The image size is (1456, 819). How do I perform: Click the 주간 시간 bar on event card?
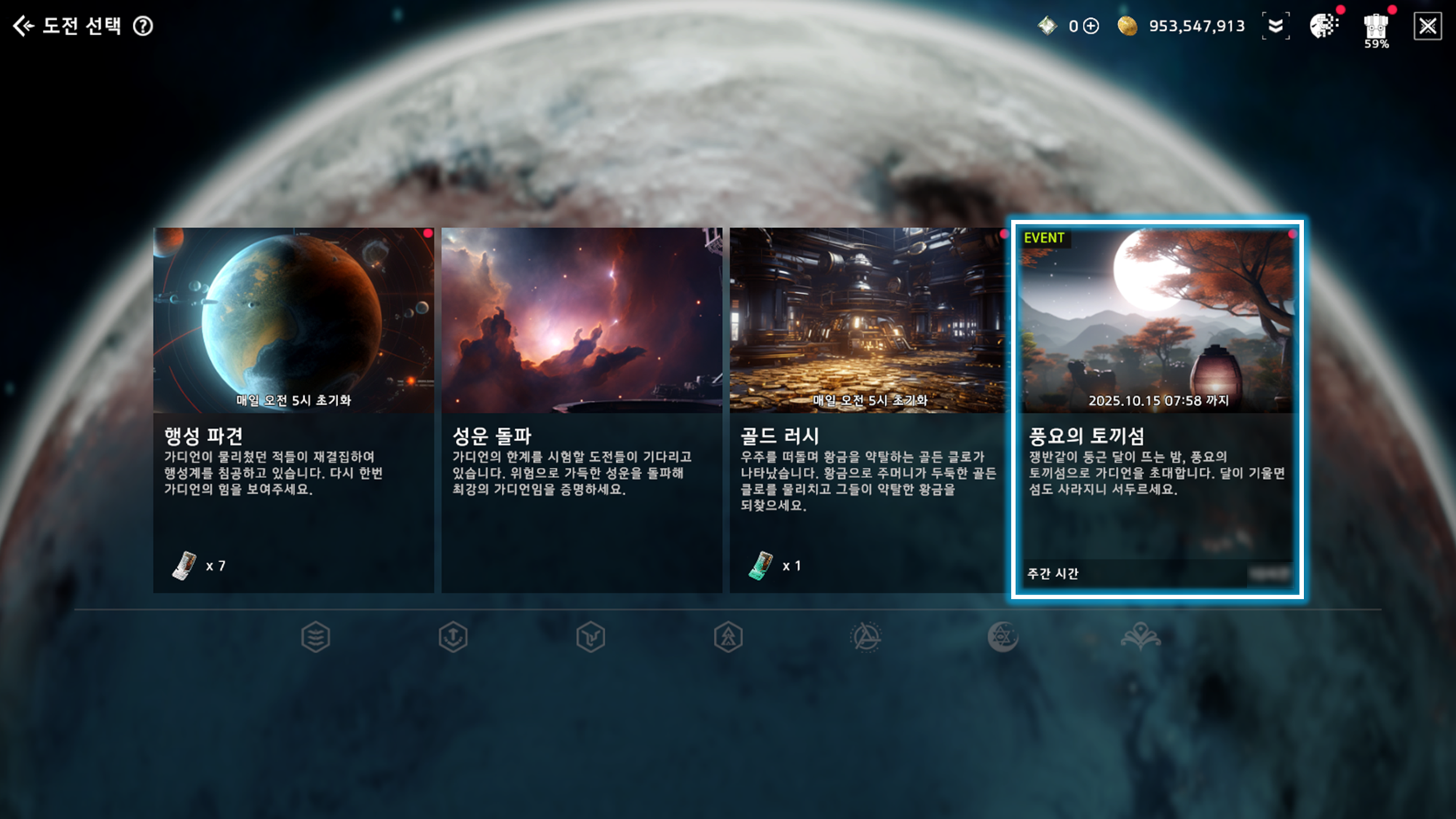tap(1157, 573)
